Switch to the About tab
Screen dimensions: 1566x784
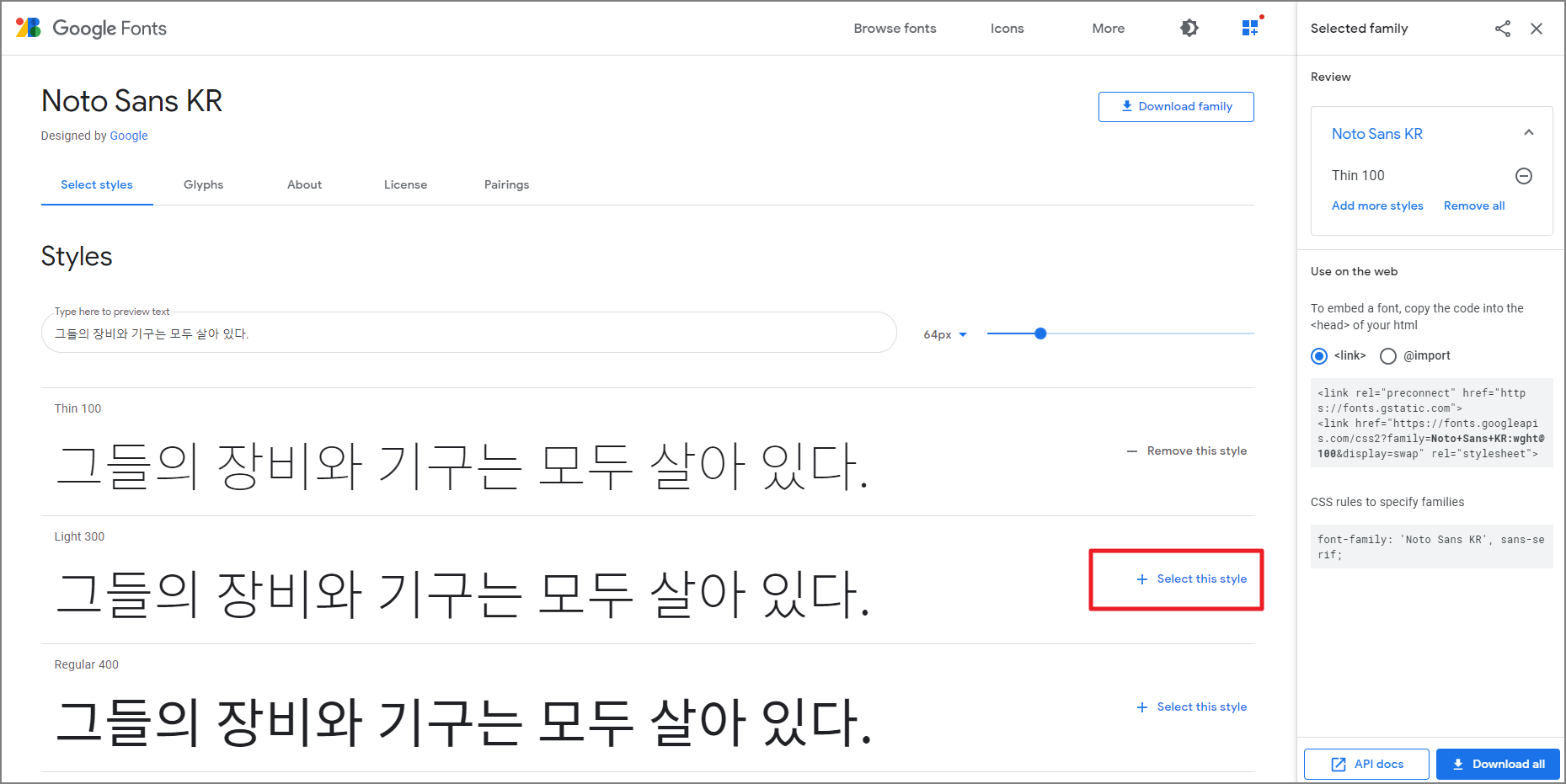point(304,184)
